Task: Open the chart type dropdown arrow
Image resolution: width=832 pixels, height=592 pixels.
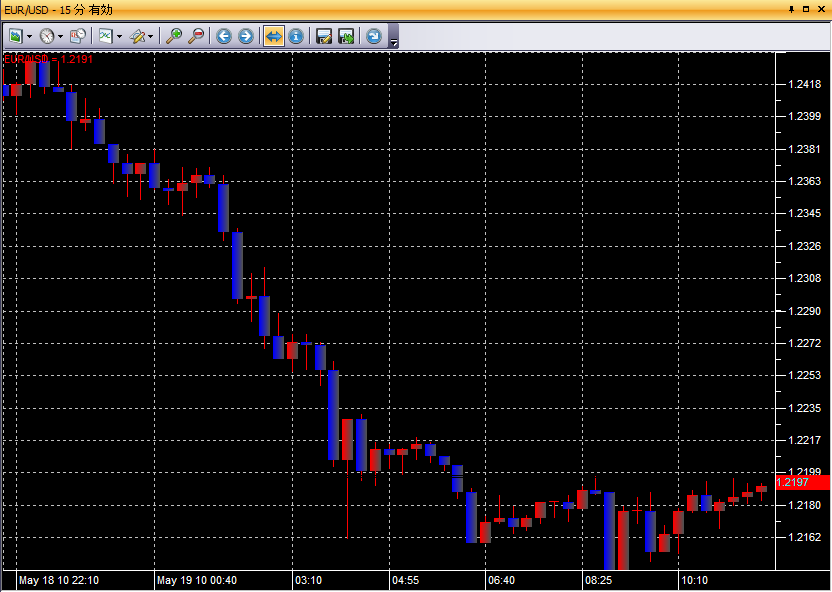Action: coord(30,37)
